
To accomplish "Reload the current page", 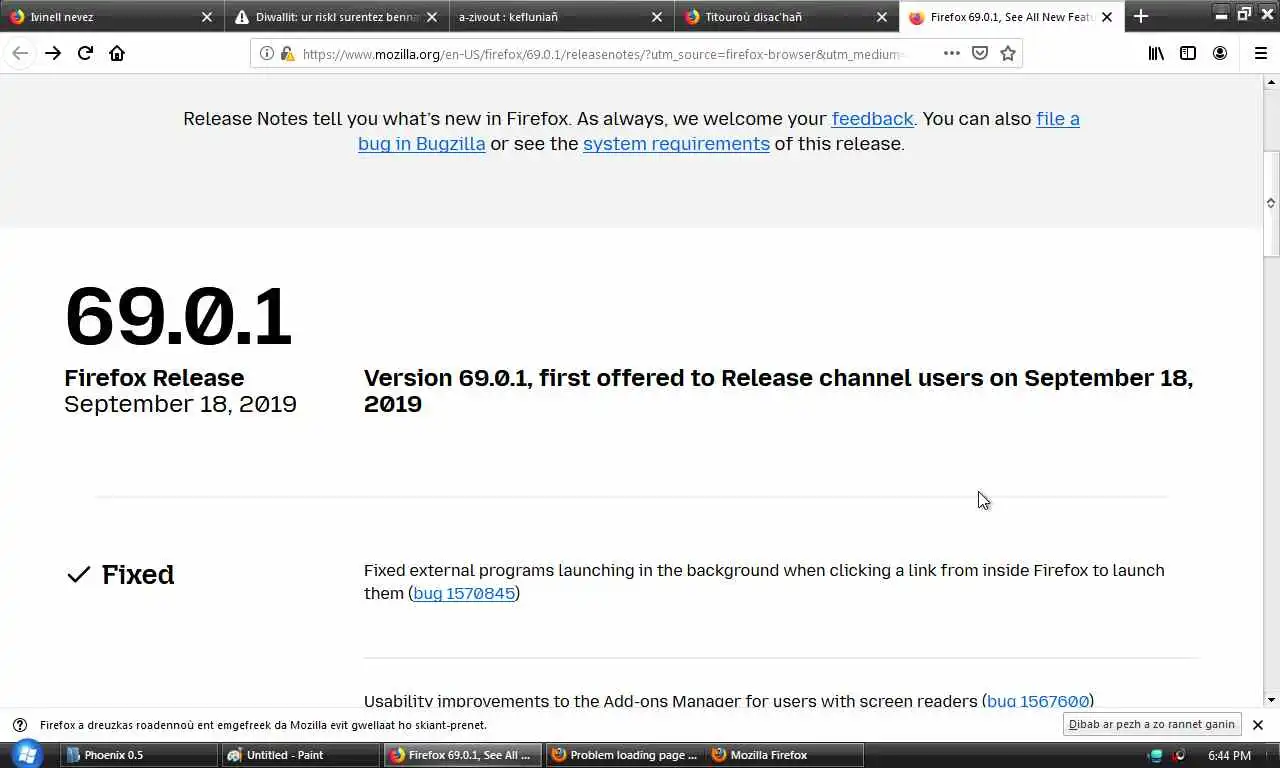I will tap(85, 53).
